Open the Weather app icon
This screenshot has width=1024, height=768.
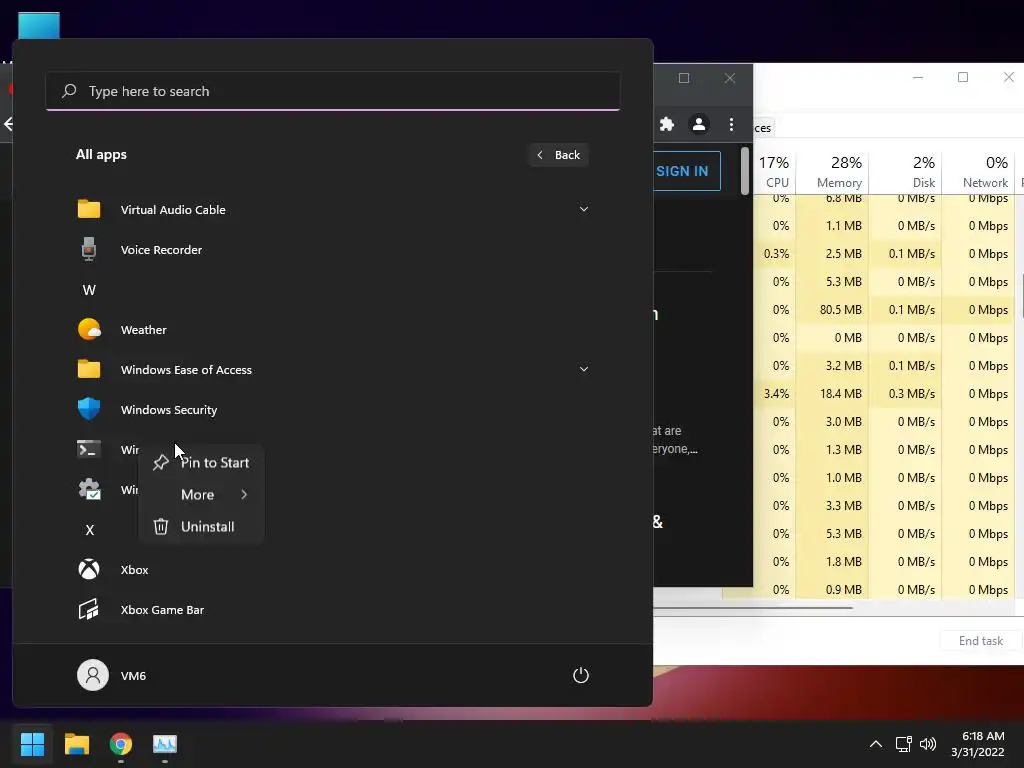(89, 329)
